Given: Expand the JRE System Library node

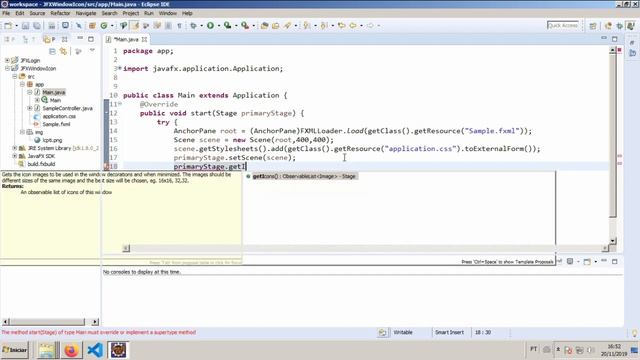Looking at the screenshot, I should pos(15,148).
